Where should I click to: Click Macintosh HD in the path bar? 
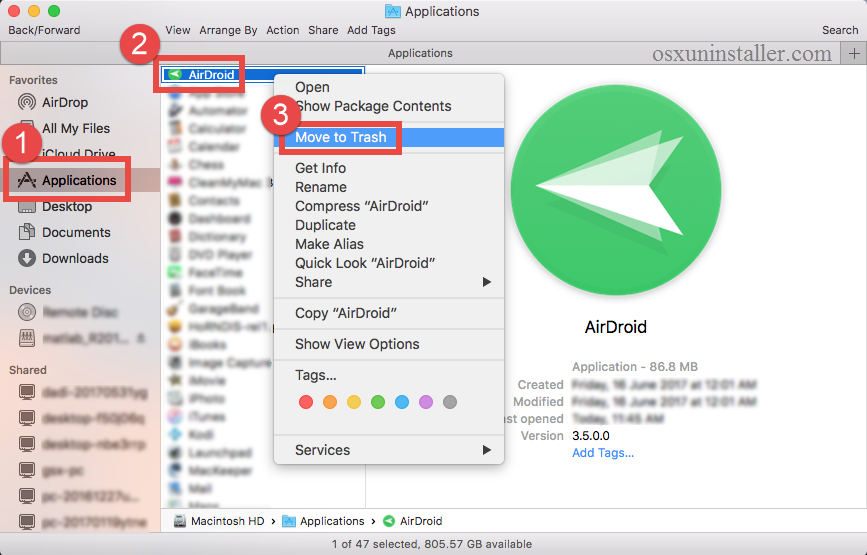click(x=227, y=521)
